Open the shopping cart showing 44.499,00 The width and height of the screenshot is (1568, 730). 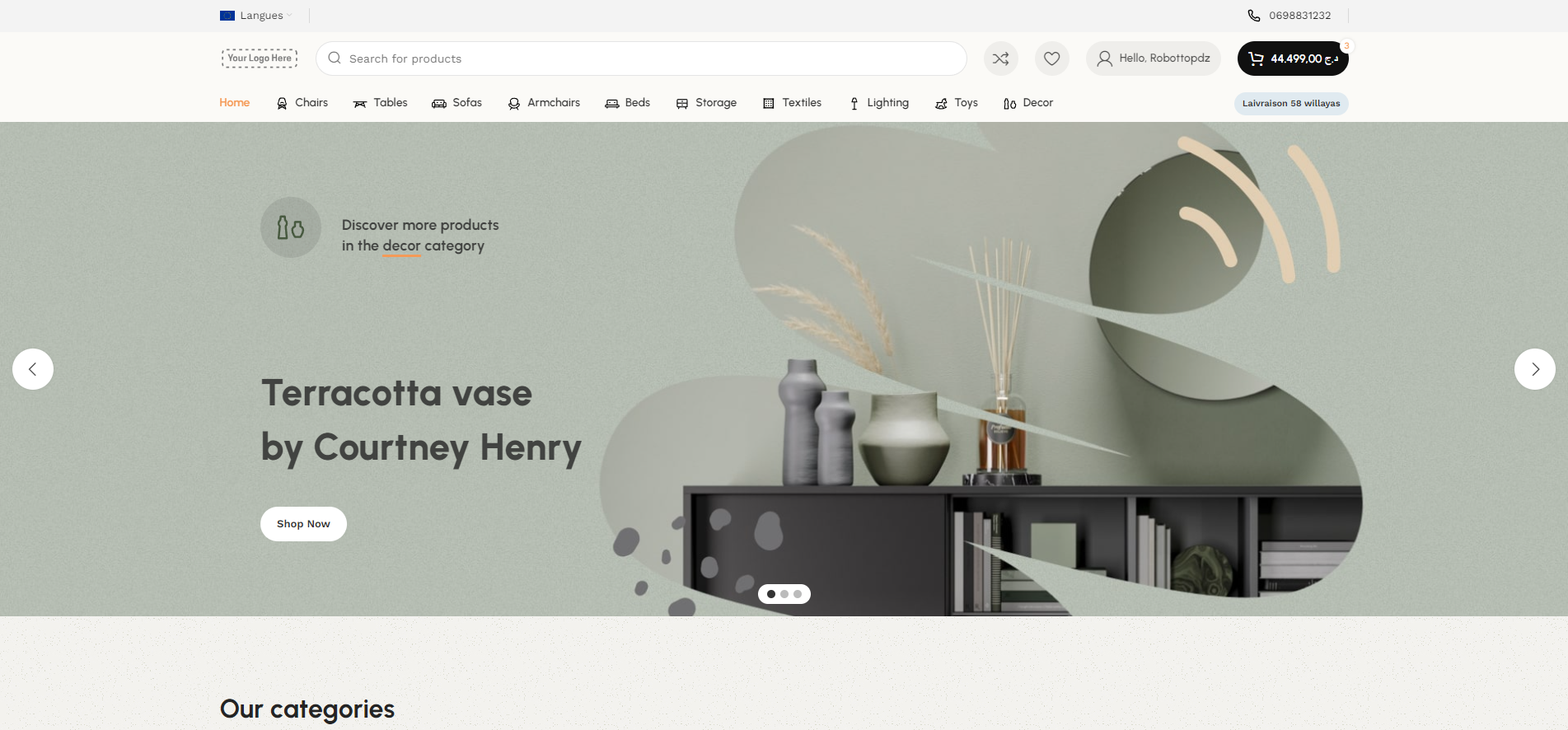(x=1292, y=58)
